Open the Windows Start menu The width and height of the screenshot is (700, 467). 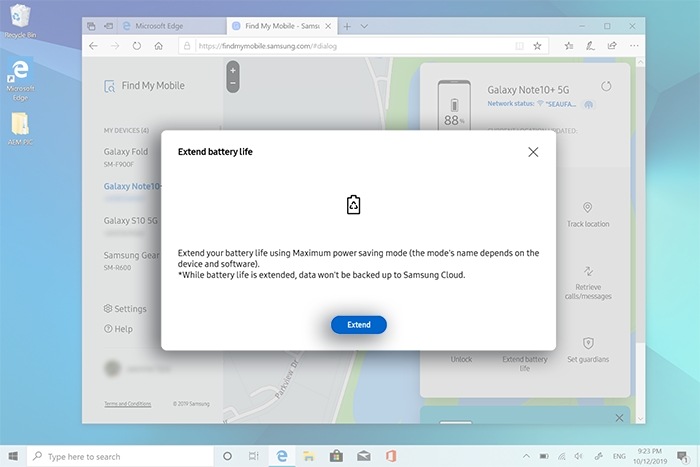13,456
